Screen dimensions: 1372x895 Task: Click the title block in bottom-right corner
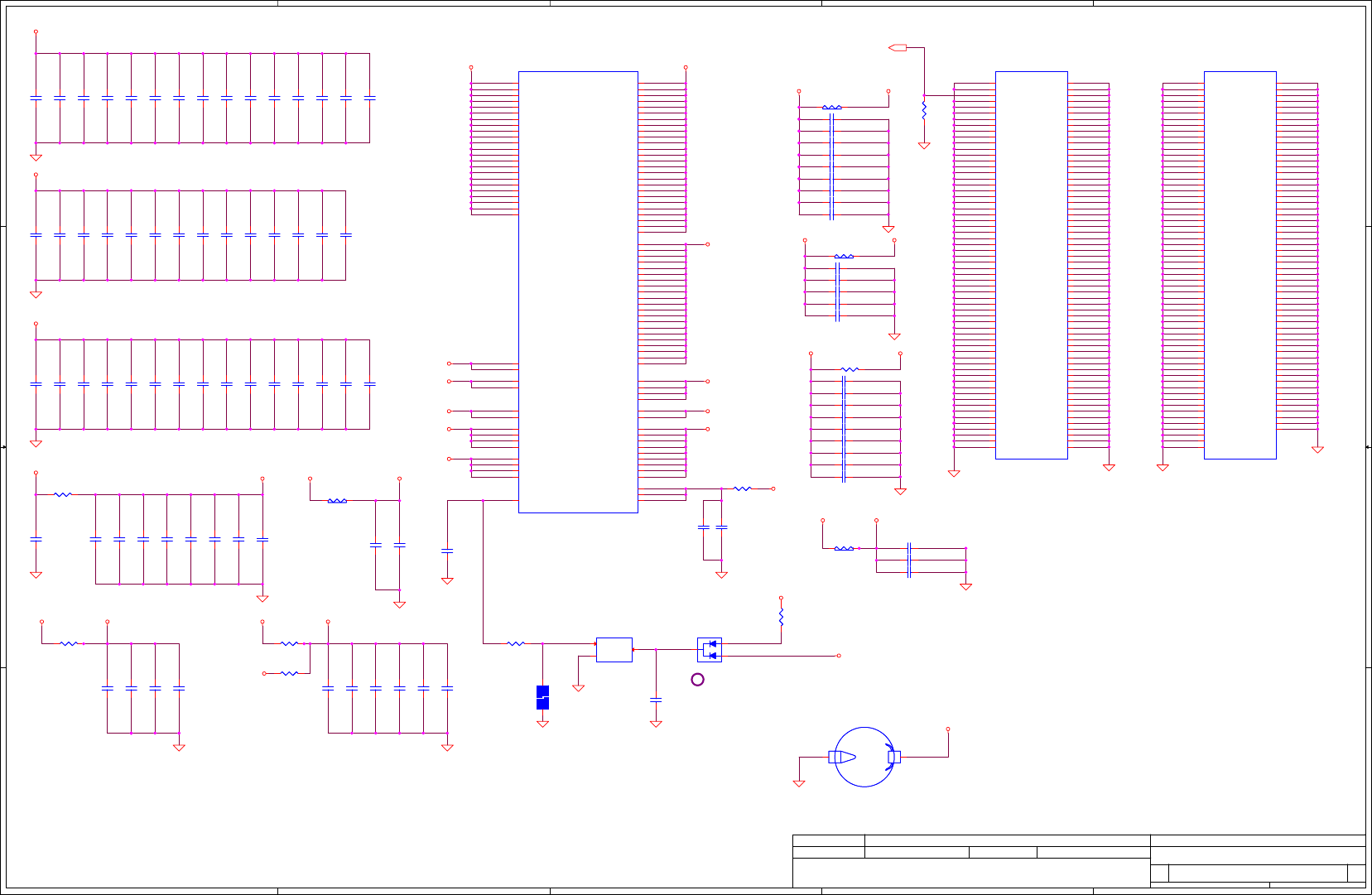pyautogui.click(x=1079, y=861)
